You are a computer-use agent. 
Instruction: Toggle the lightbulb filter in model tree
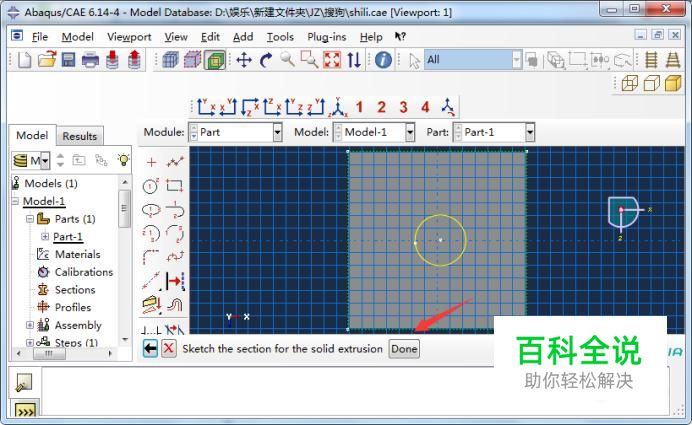click(x=124, y=160)
